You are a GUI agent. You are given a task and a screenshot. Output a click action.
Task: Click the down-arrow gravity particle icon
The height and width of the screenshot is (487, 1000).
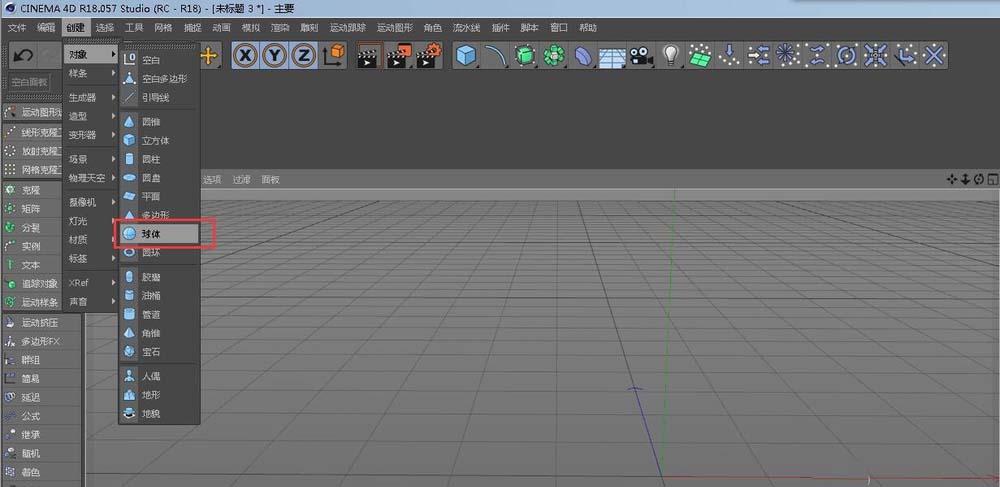pos(729,56)
